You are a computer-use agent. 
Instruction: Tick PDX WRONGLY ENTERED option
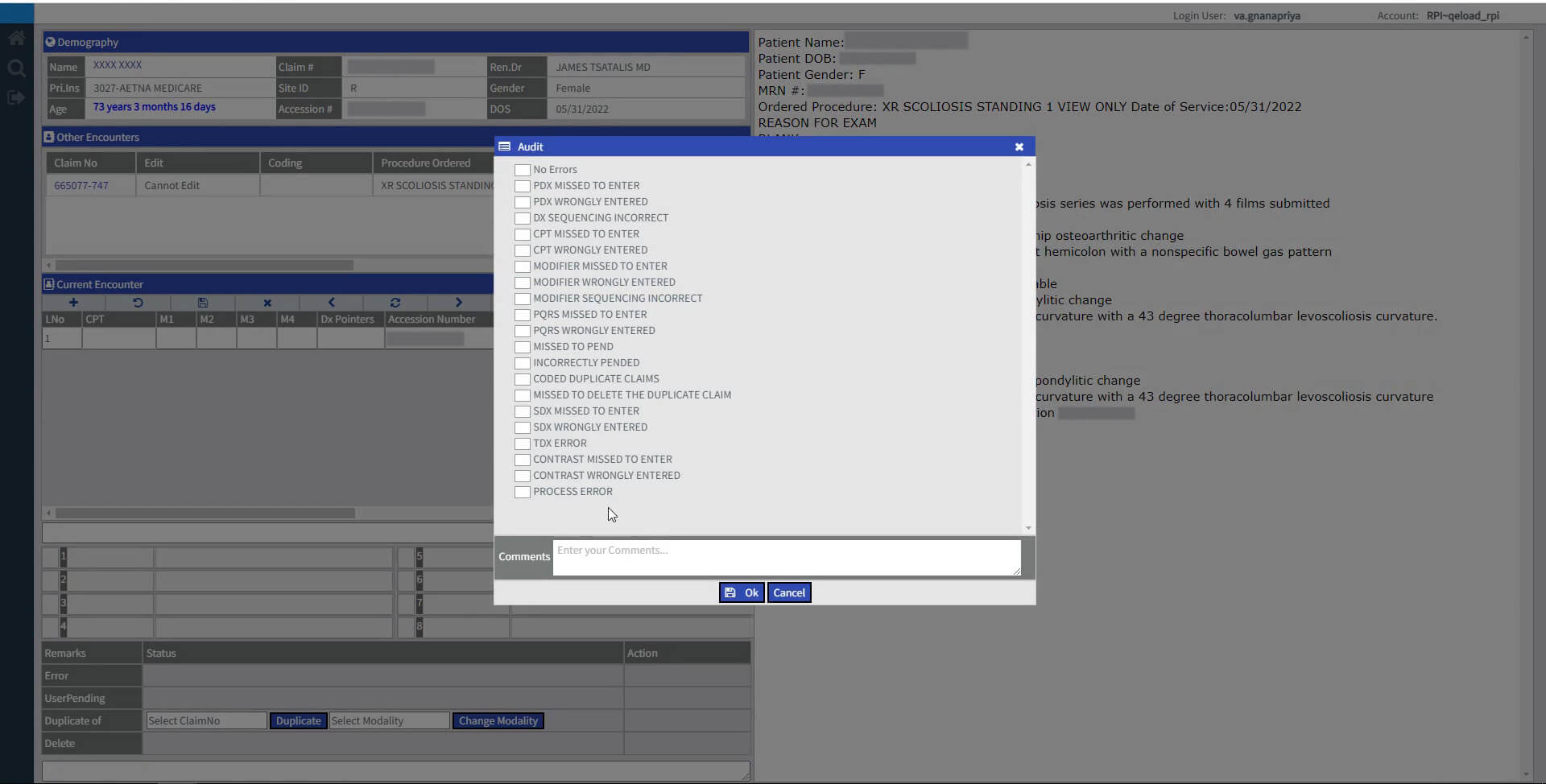[523, 202]
